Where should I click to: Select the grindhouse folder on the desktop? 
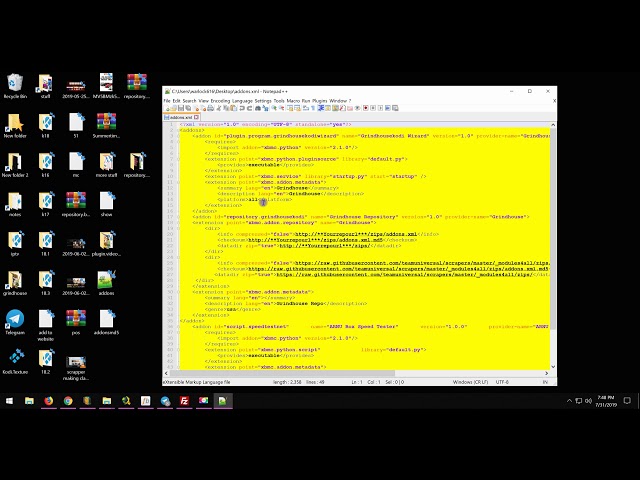(x=15, y=283)
